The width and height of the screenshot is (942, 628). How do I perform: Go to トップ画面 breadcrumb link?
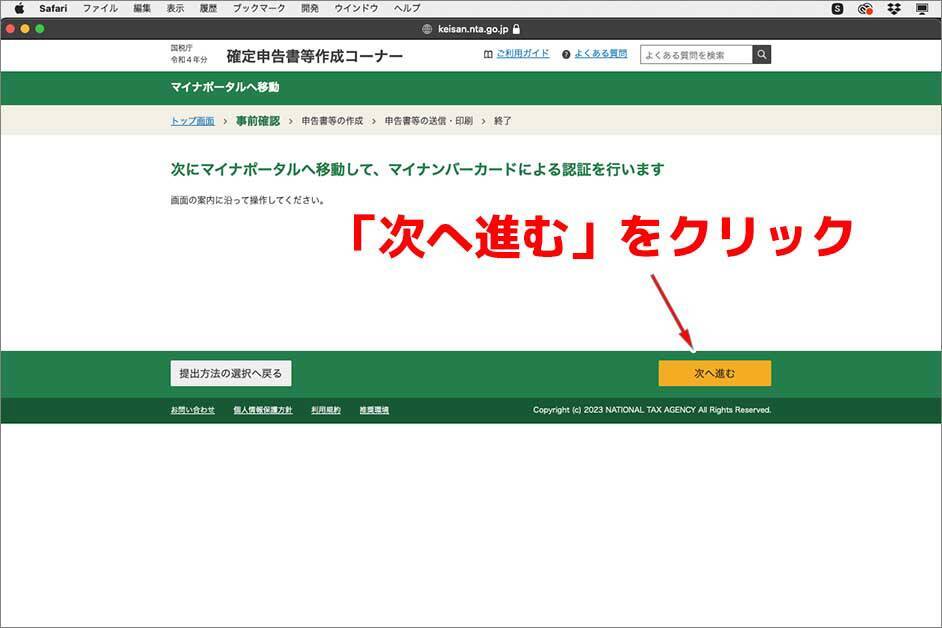[x=192, y=121]
